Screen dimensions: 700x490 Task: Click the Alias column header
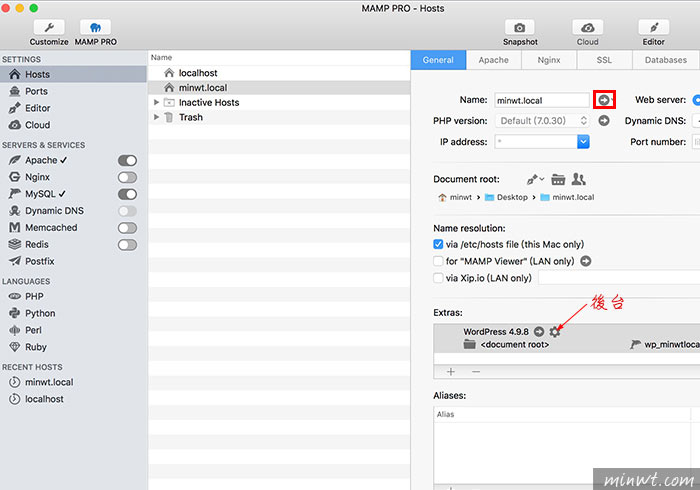pos(445,414)
